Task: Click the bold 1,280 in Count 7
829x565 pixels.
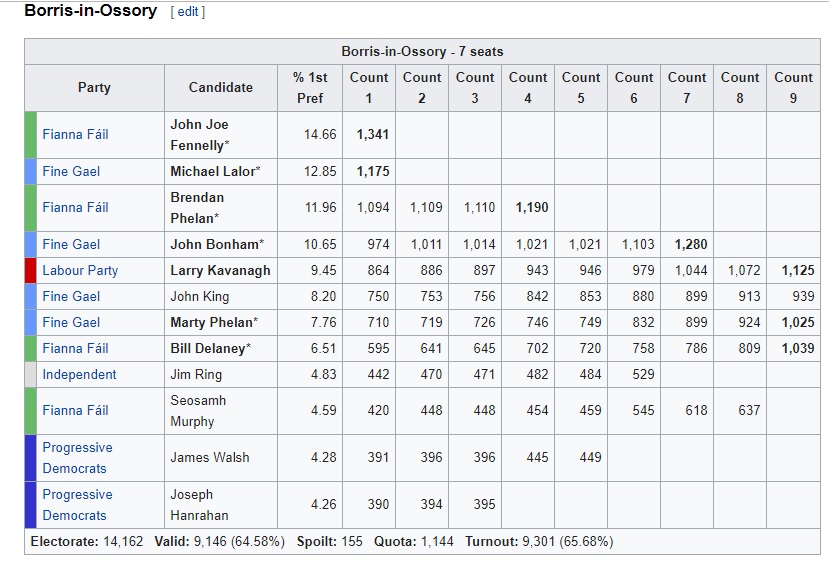Action: (691, 245)
